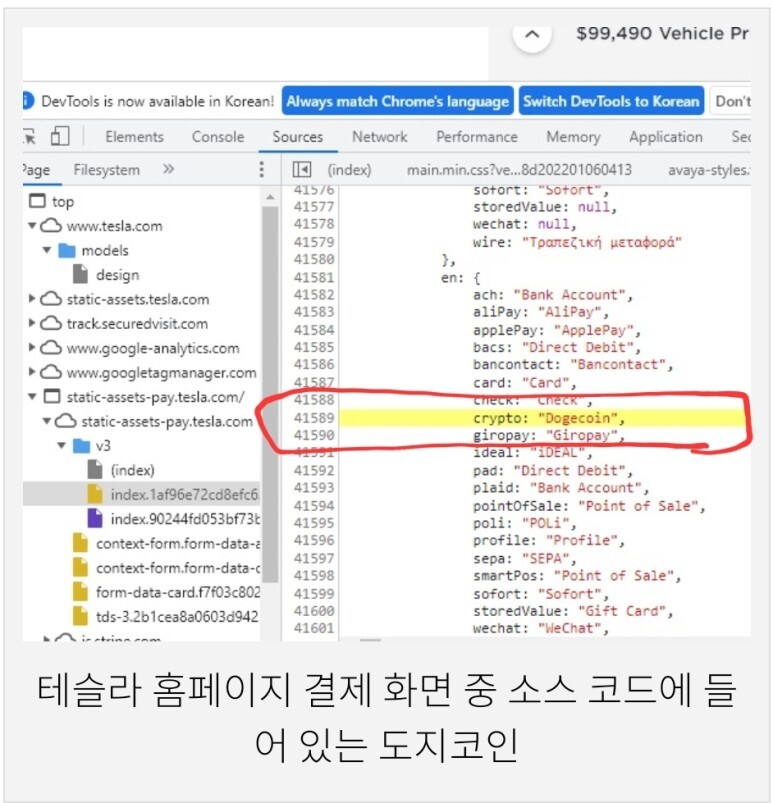Click the www.tesla.com cloud icon
Viewport: 773px width, 803px height.
tap(51, 225)
